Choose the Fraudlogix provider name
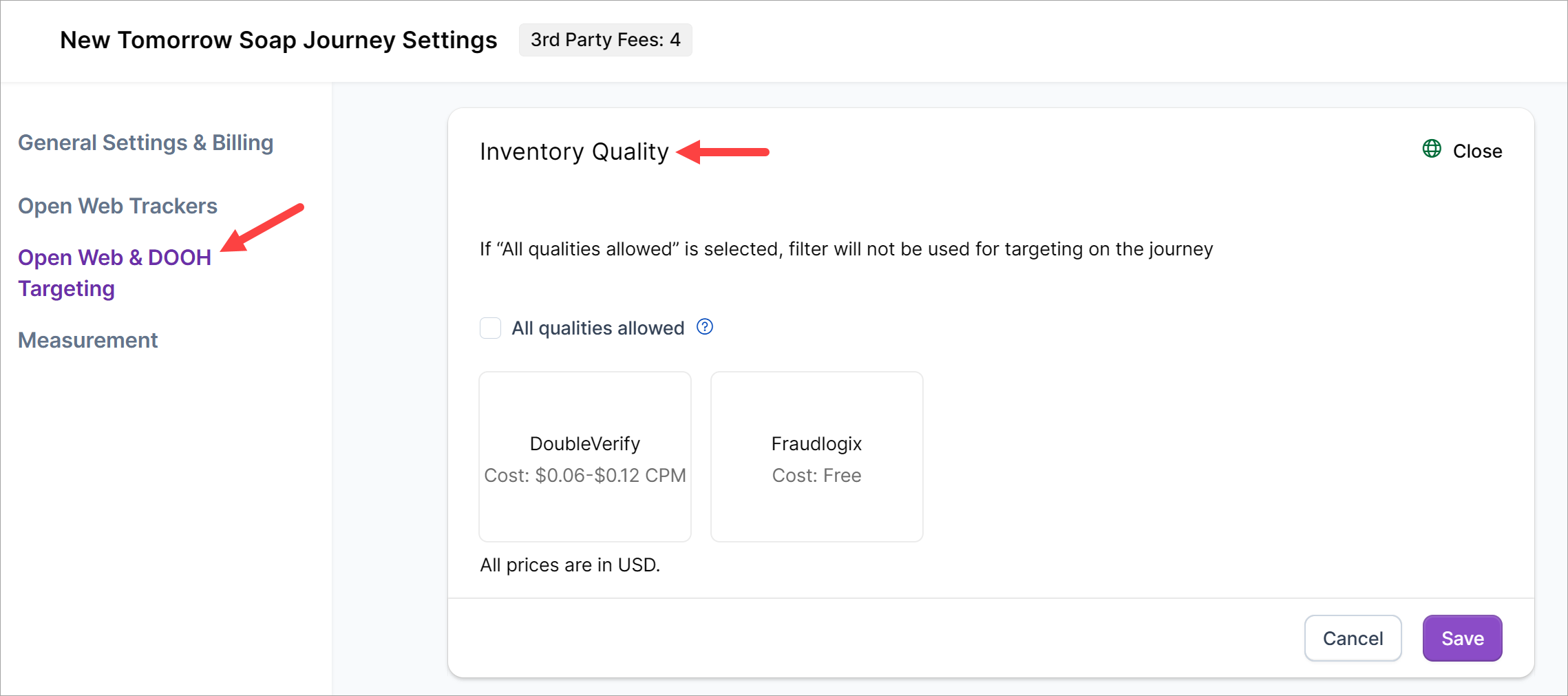1568x696 pixels. [x=816, y=444]
